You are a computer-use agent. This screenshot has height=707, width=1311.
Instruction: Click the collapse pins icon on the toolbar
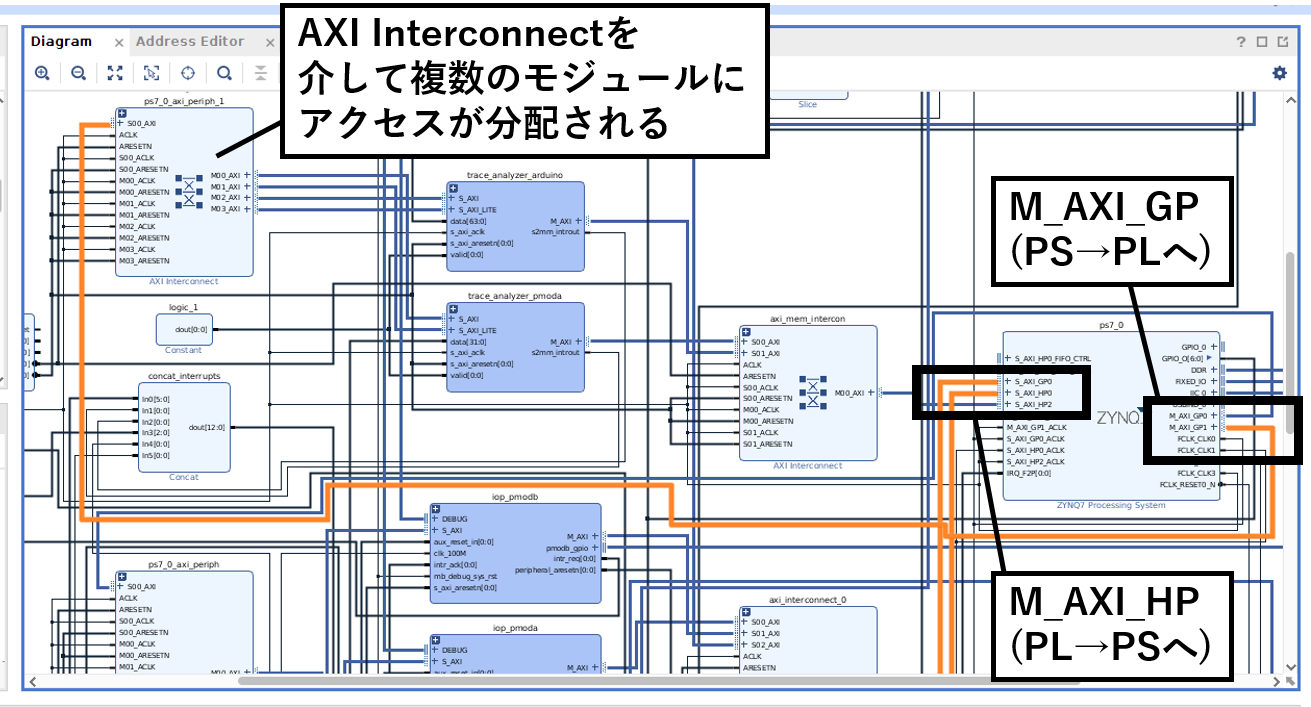(259, 73)
